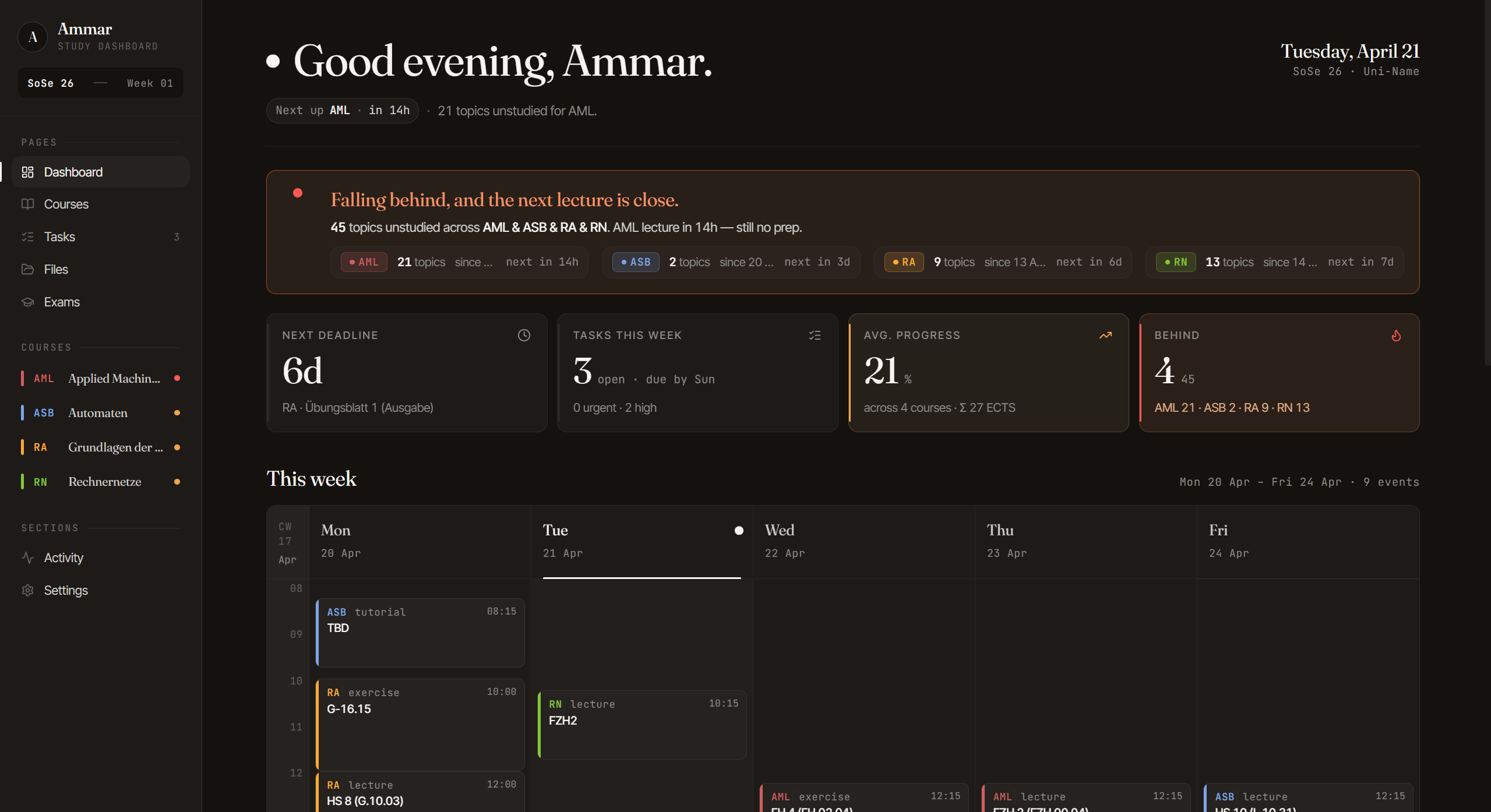Click the Exams graduation cap icon
The width and height of the screenshot is (1491, 812).
[27, 302]
